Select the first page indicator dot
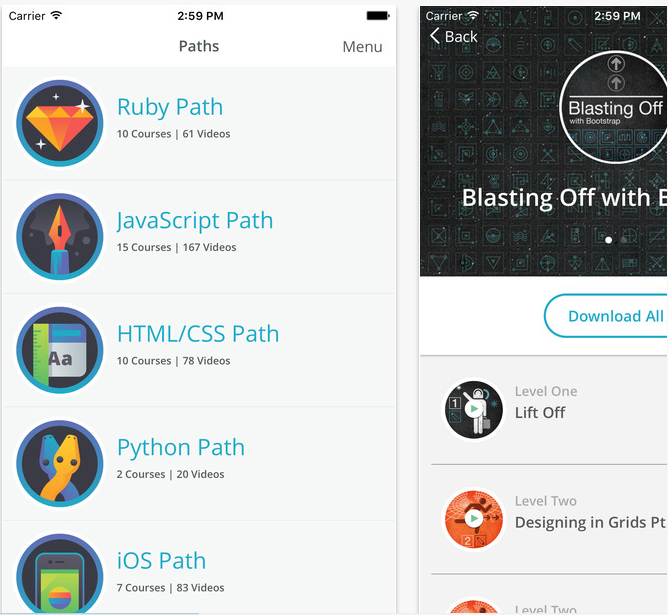This screenshot has width=668, height=615. (608, 240)
